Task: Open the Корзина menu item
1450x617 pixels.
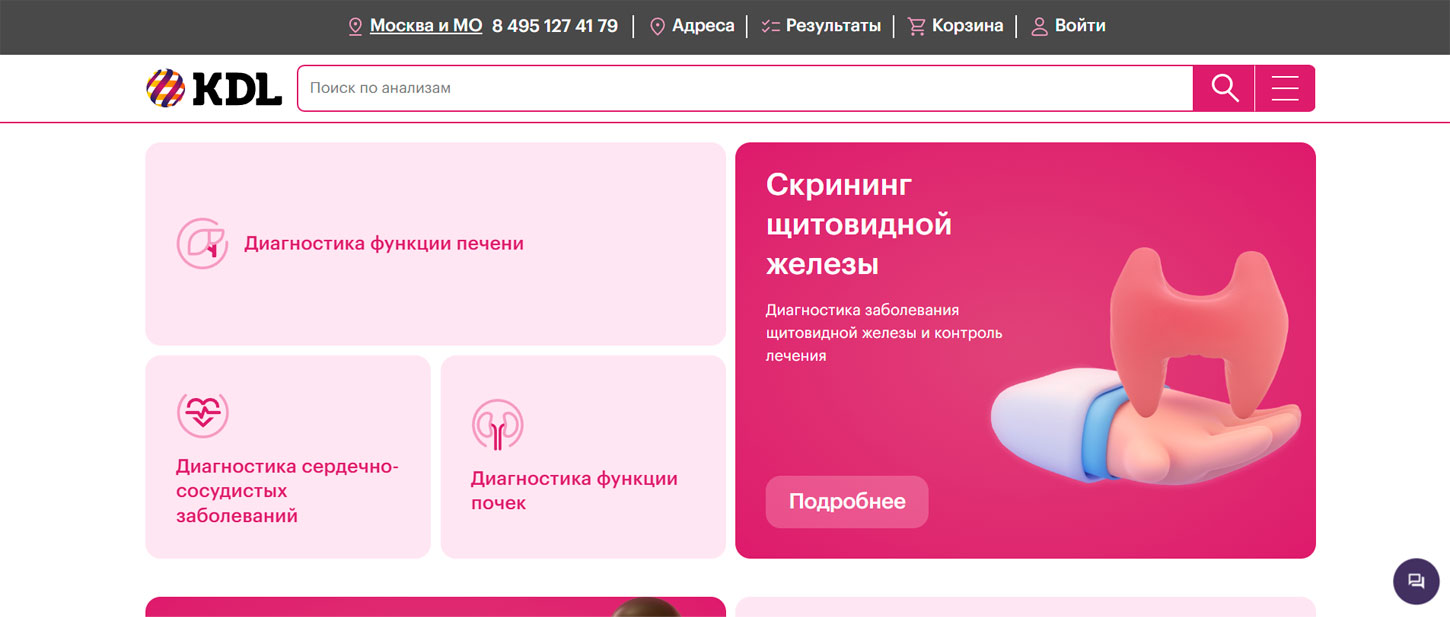Action: coord(967,26)
